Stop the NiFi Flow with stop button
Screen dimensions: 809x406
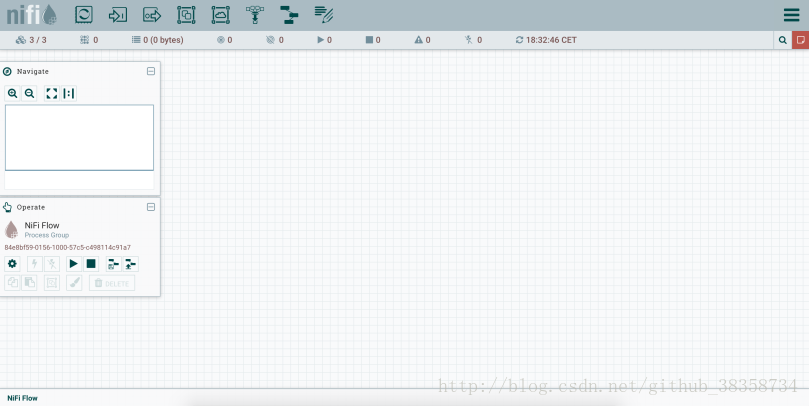[91, 264]
